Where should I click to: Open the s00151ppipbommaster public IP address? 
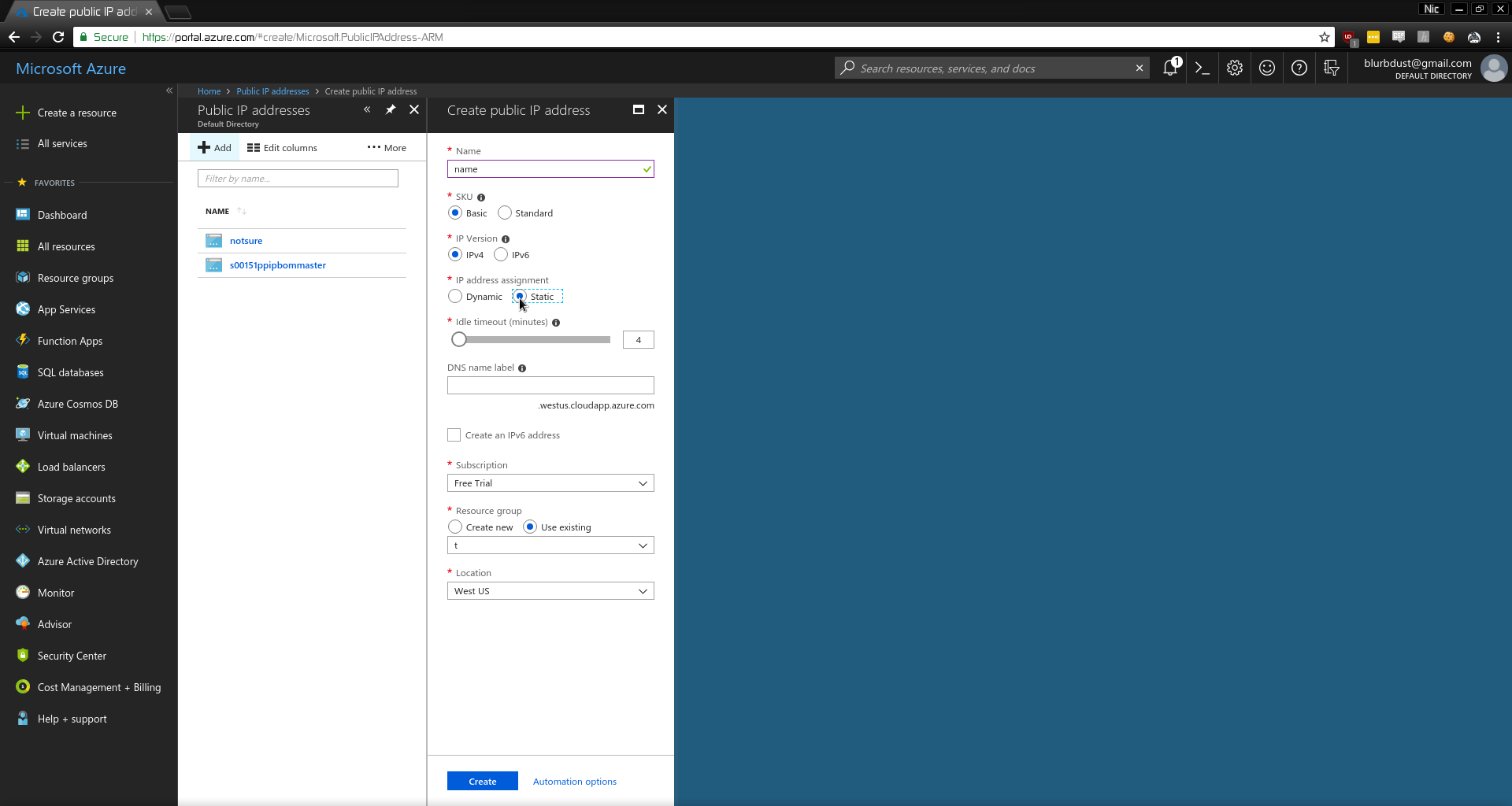[278, 265]
